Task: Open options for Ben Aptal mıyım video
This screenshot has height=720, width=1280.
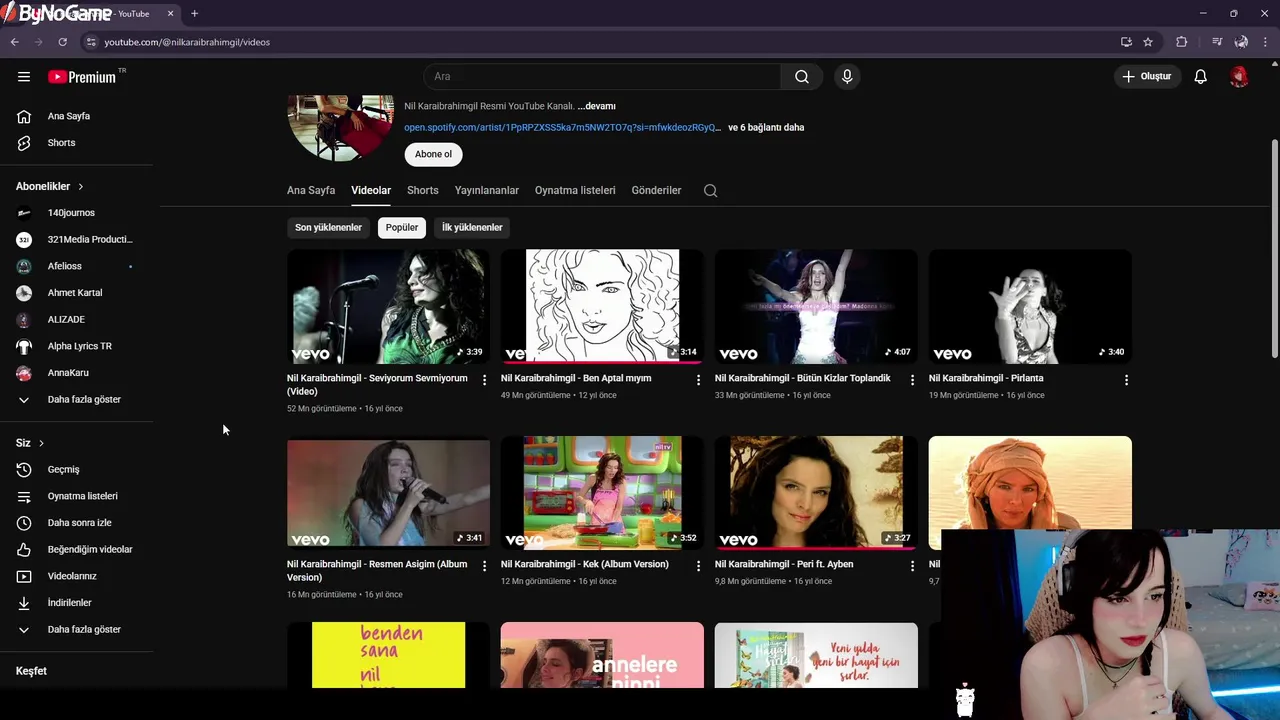Action: (698, 380)
